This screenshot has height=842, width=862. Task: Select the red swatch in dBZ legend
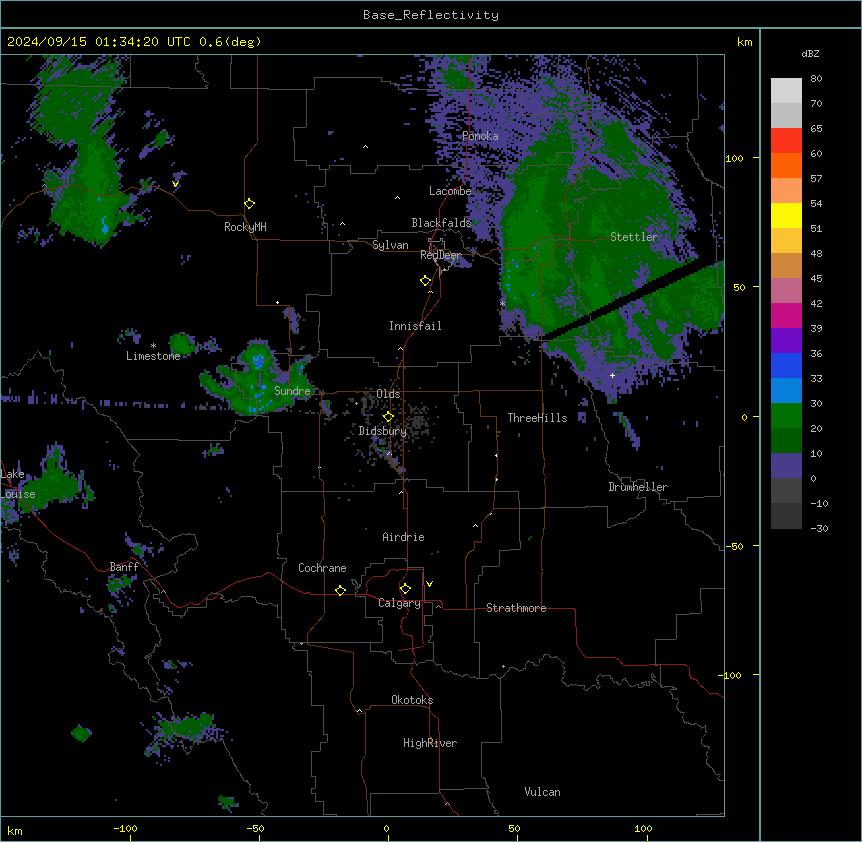point(786,141)
